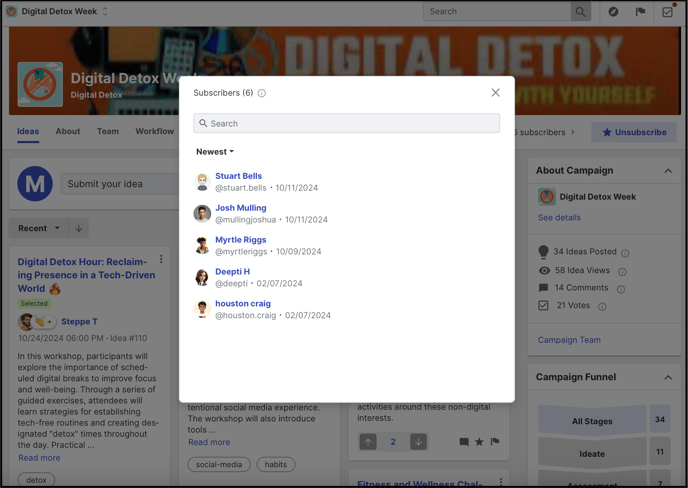Upvote the idea with 2 votes

pyautogui.click(x=368, y=442)
